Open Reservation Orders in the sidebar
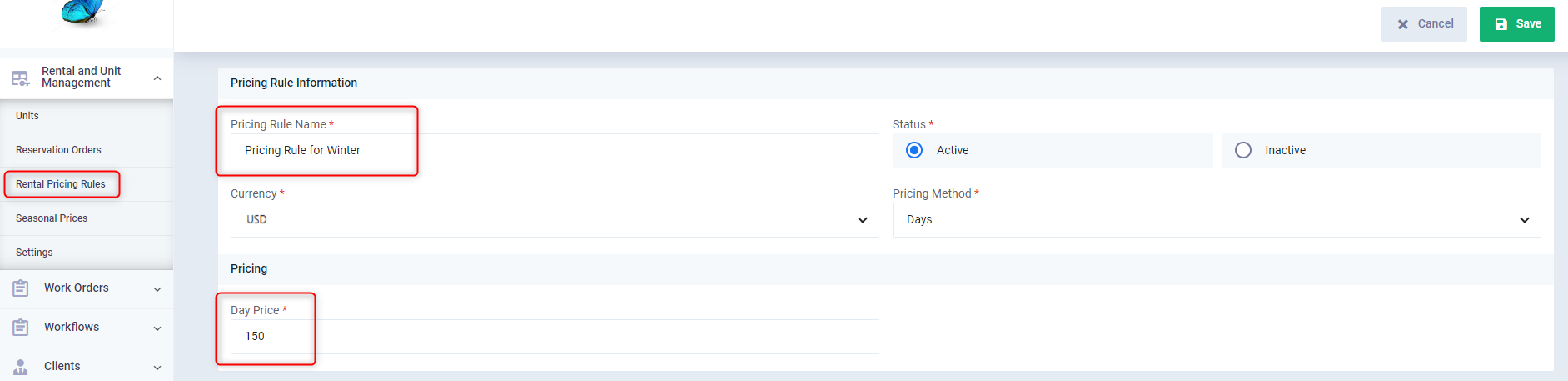Viewport: 1568px width, 381px height. tap(87, 150)
